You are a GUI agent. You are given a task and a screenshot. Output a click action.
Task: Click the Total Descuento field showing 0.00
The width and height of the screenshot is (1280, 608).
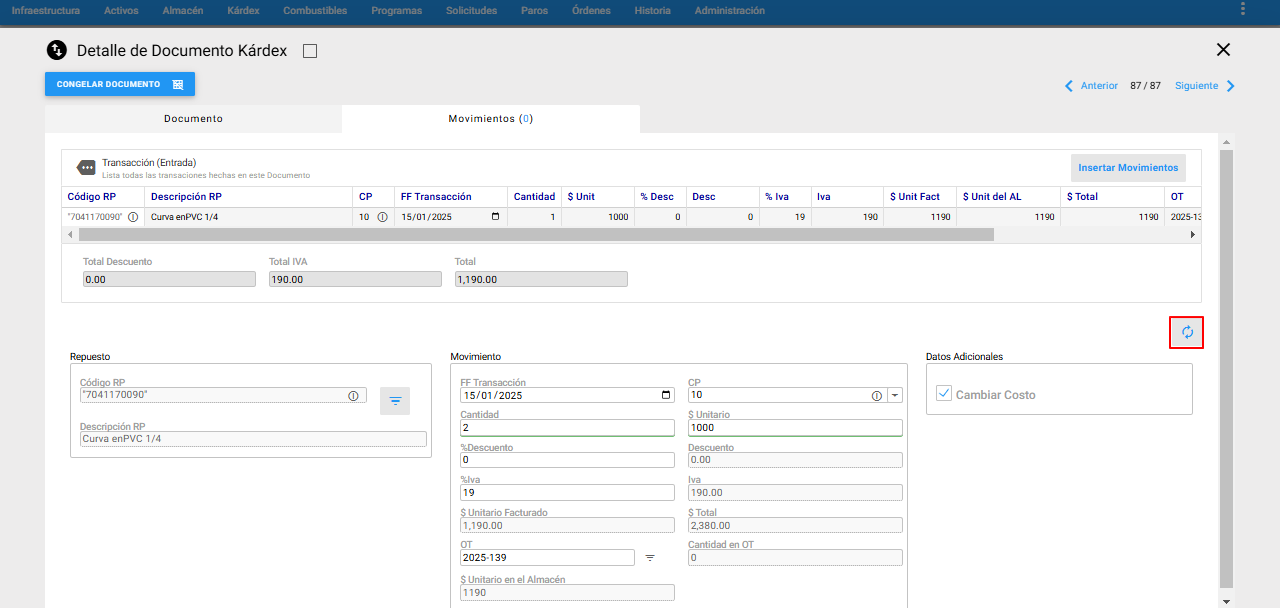click(169, 280)
